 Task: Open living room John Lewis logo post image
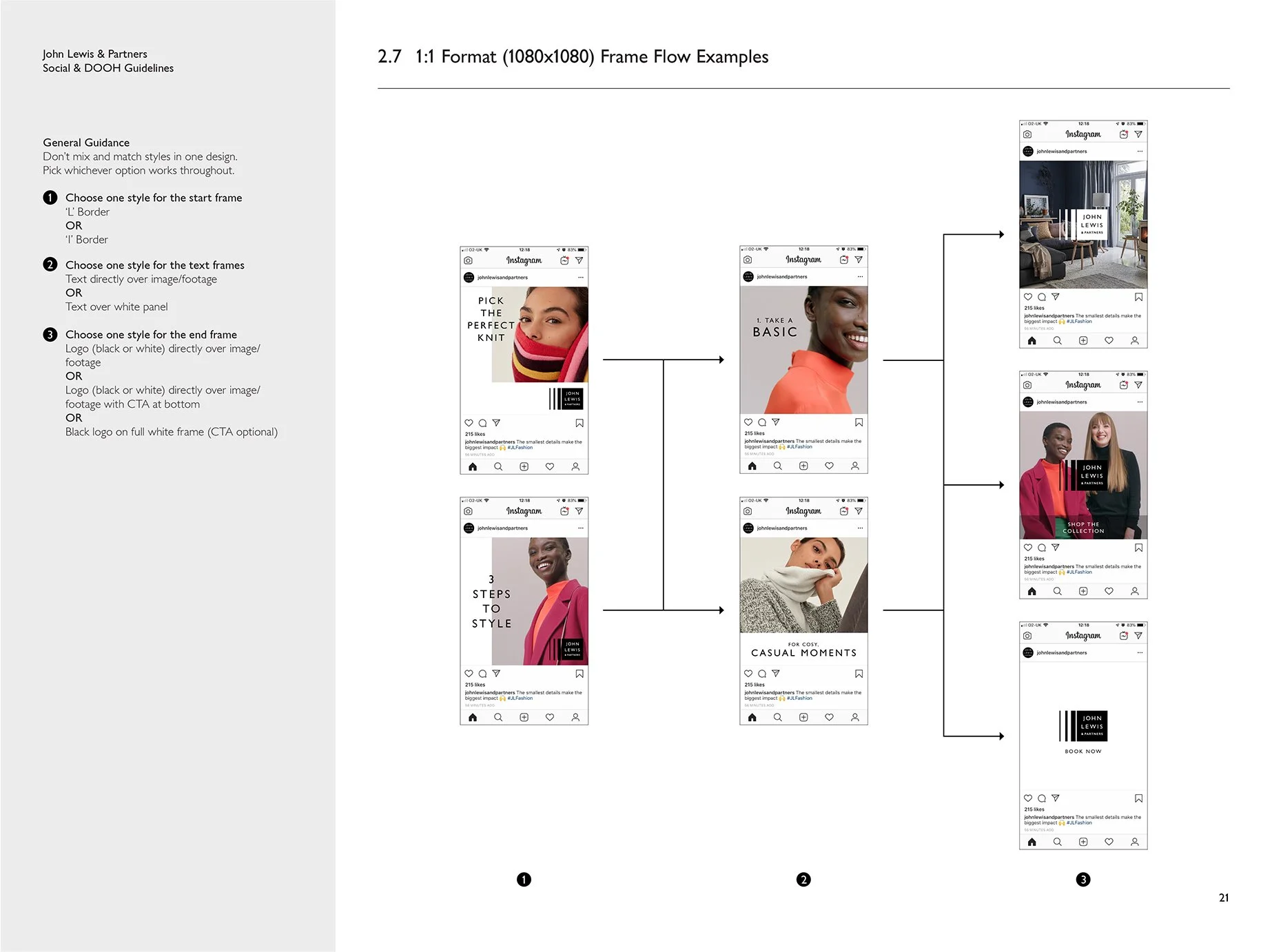(x=1083, y=225)
